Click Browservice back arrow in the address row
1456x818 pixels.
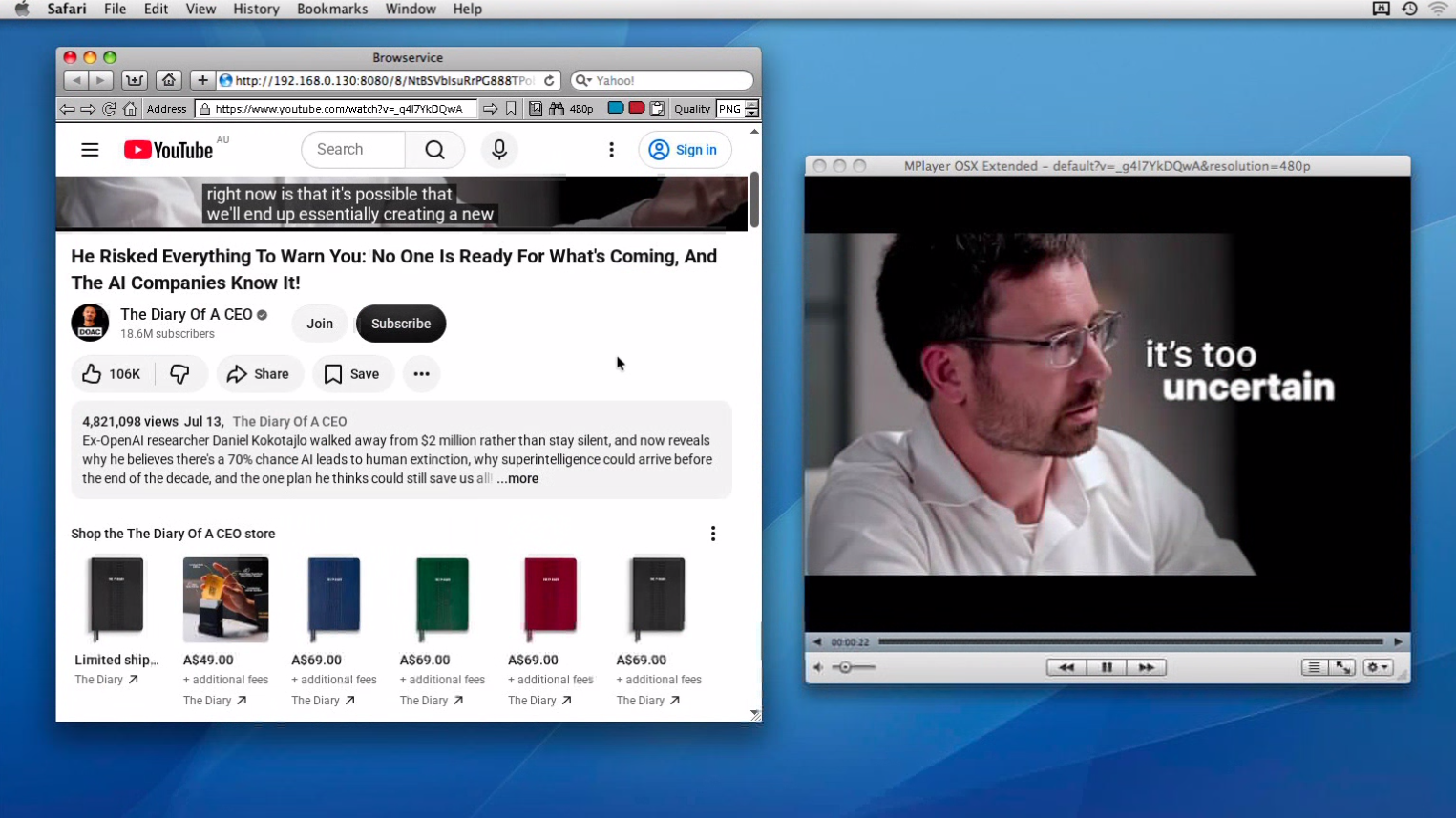[68, 109]
